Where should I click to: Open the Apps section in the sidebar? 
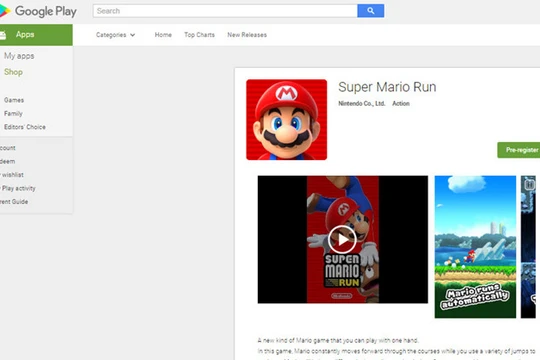point(36,35)
